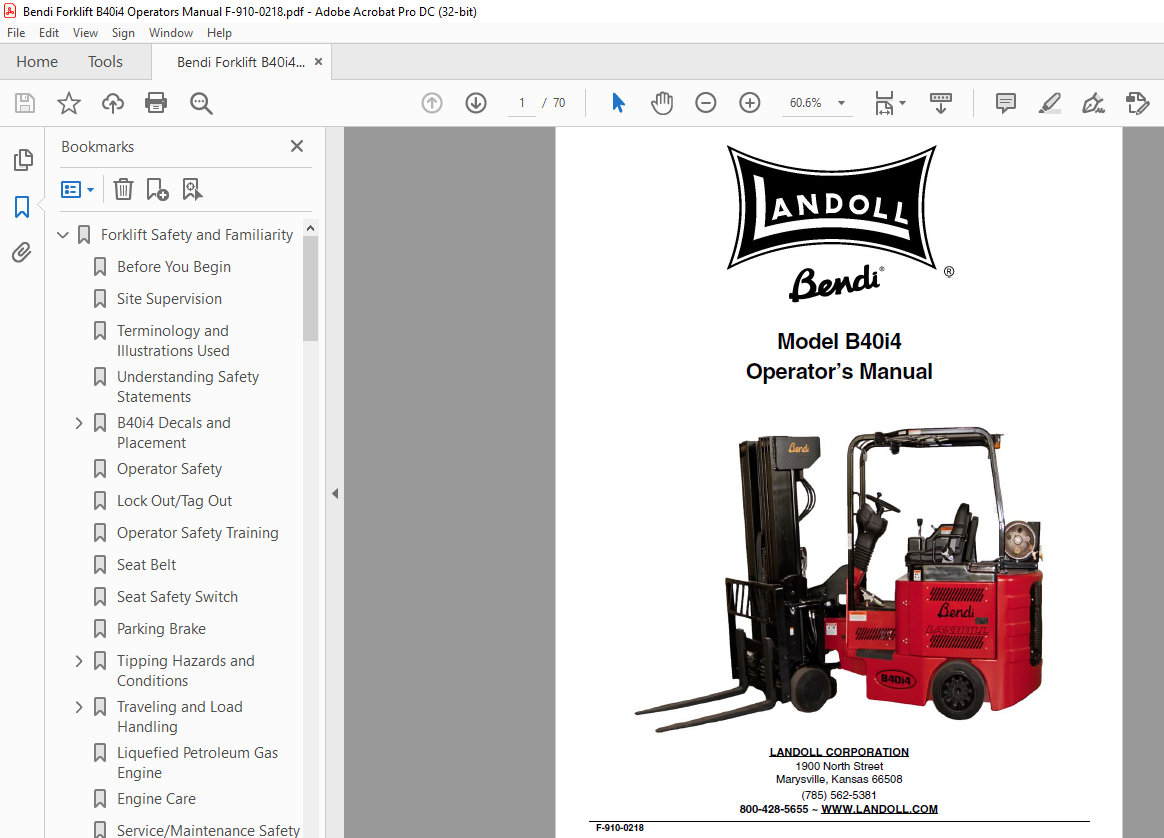The height and width of the screenshot is (838, 1164).
Task: Click the 60.6% zoom value field
Action: click(x=805, y=103)
